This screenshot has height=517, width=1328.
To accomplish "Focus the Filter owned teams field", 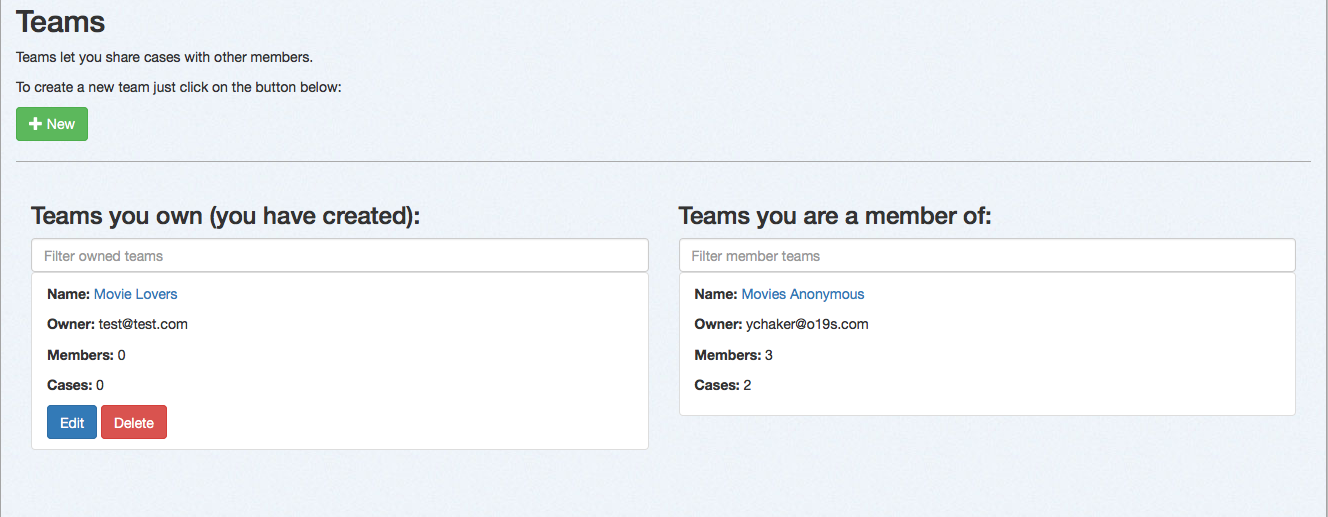I will tap(340, 255).
